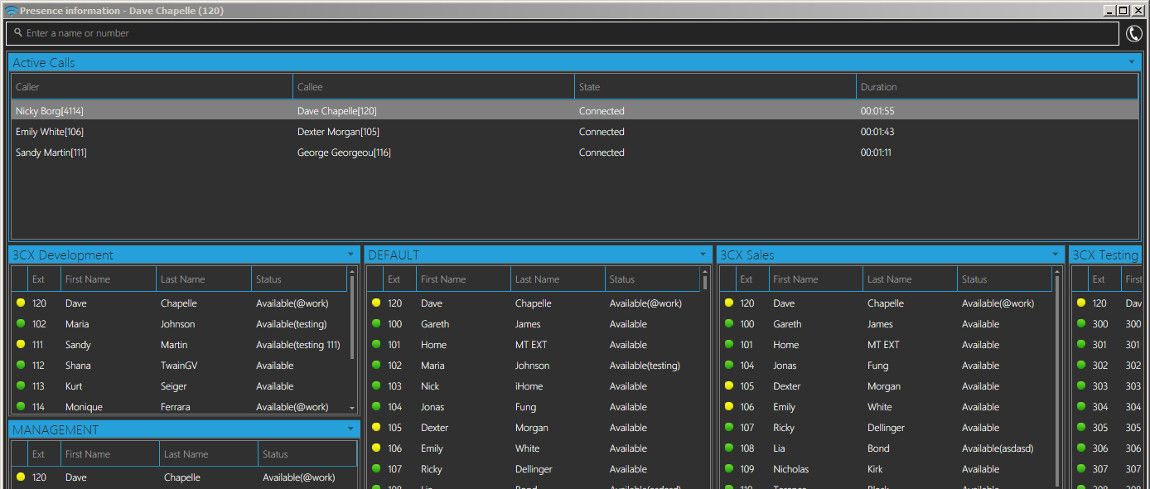The image size is (1150, 489).
Task: Click the DEFAULT panel scrollbar thumb
Action: 705,282
